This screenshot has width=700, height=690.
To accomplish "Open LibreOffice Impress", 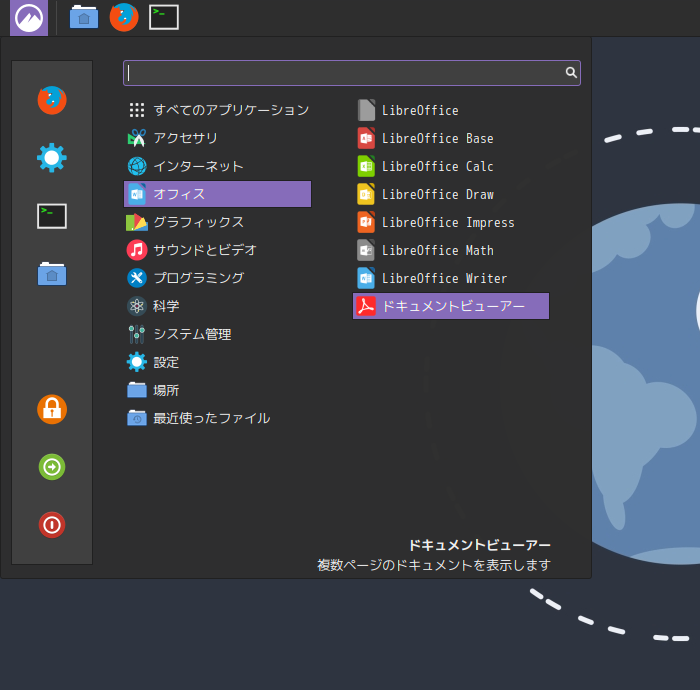I will [x=447, y=222].
